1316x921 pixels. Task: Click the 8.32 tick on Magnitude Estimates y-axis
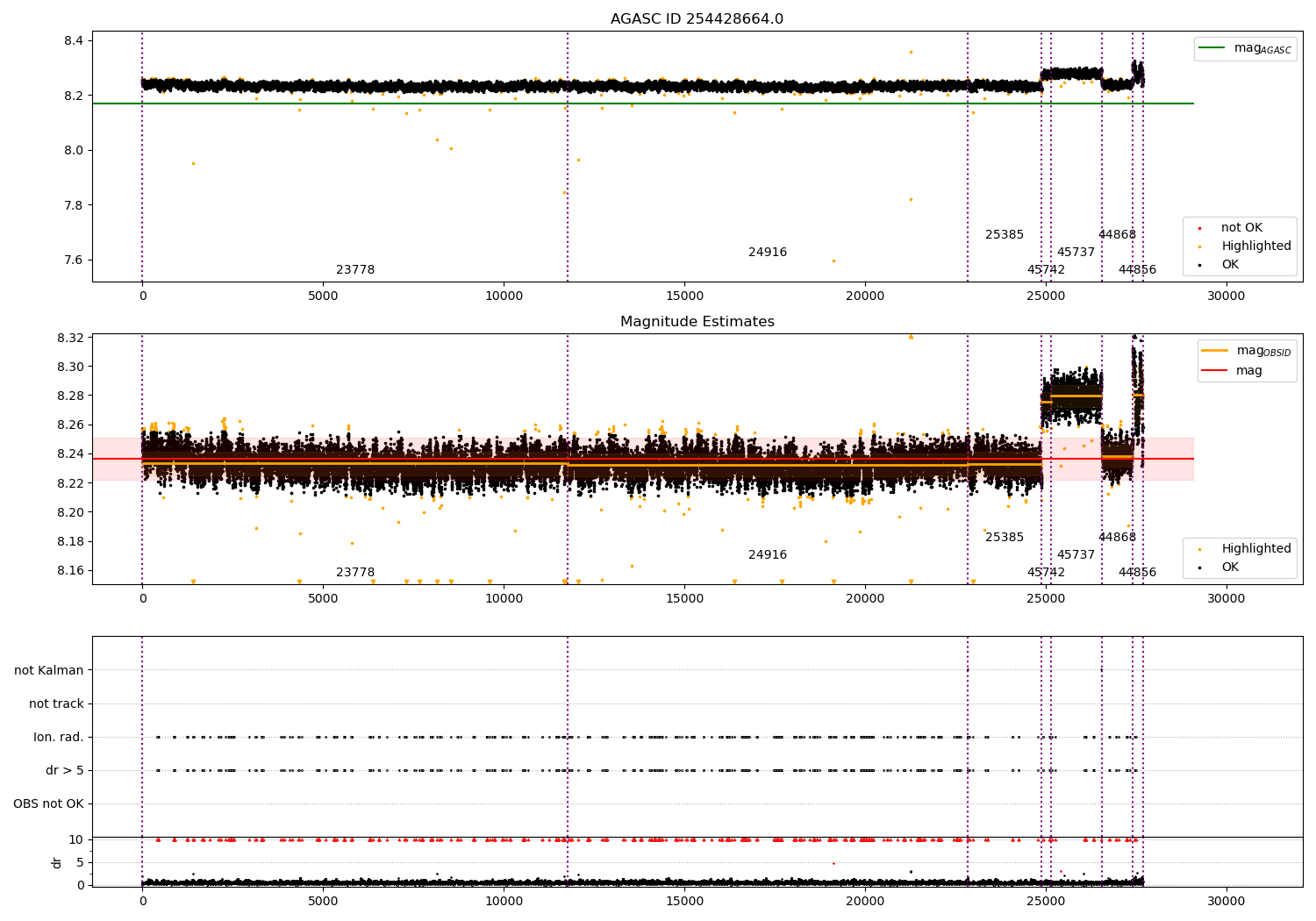[70, 338]
